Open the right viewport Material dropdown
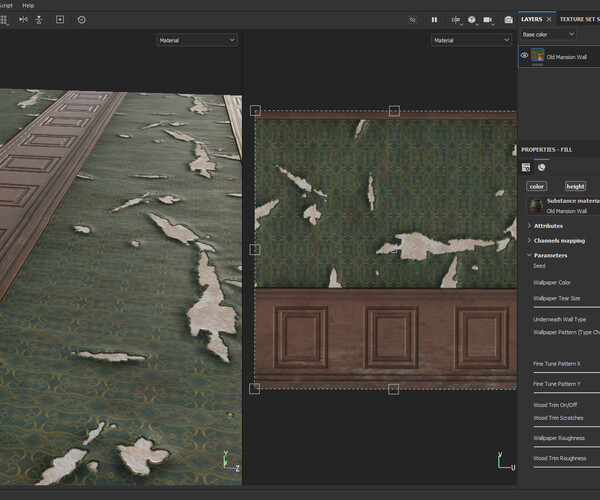The width and height of the screenshot is (600, 500). (x=471, y=40)
